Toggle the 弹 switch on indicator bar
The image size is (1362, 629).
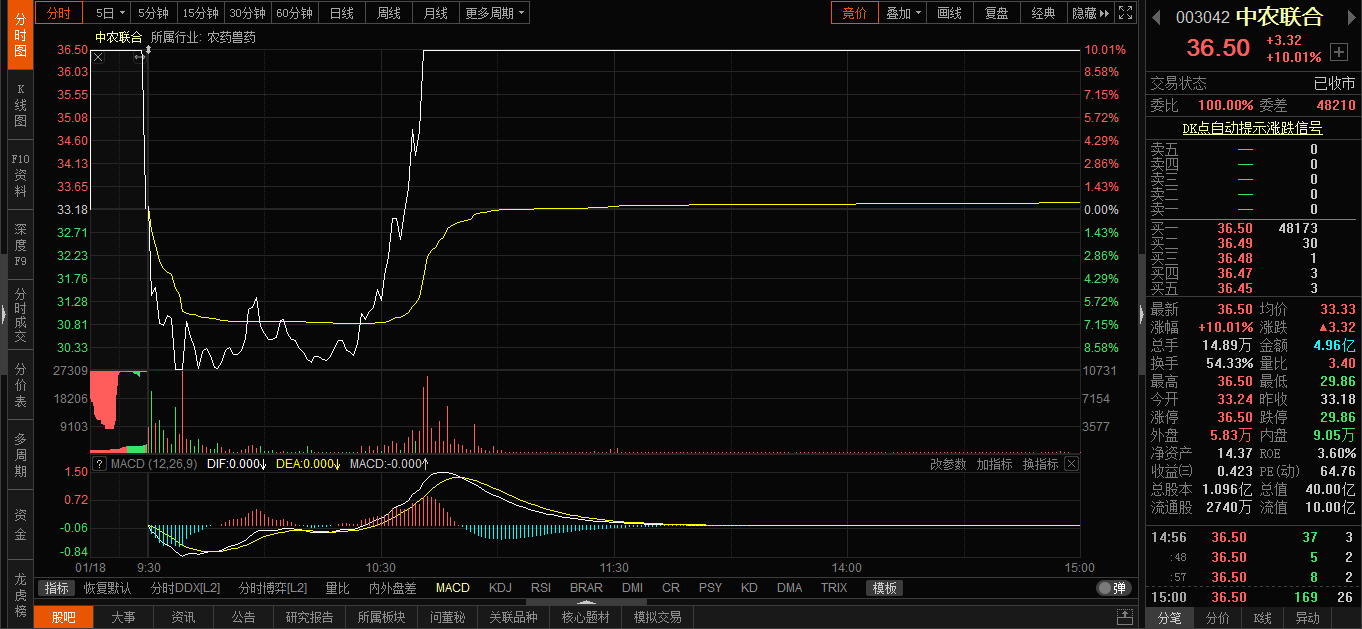pyautogui.click(x=1112, y=588)
